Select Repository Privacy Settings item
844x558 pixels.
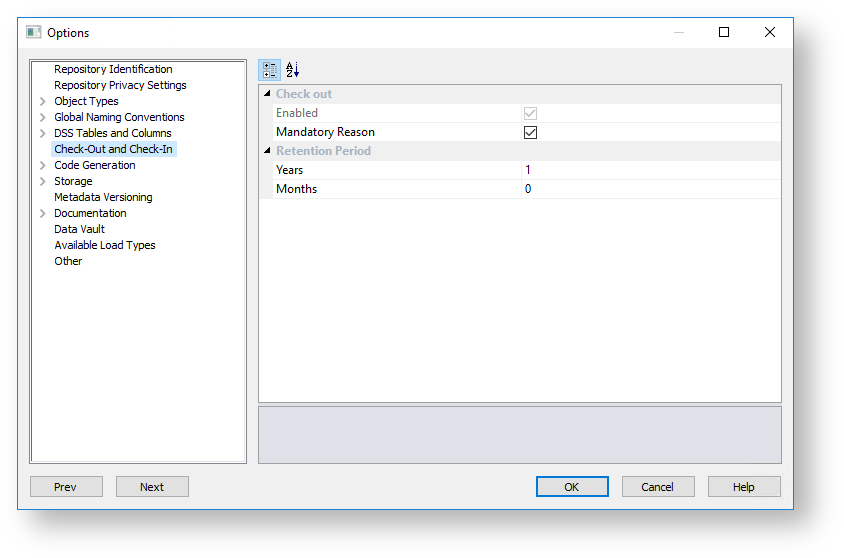(x=120, y=85)
